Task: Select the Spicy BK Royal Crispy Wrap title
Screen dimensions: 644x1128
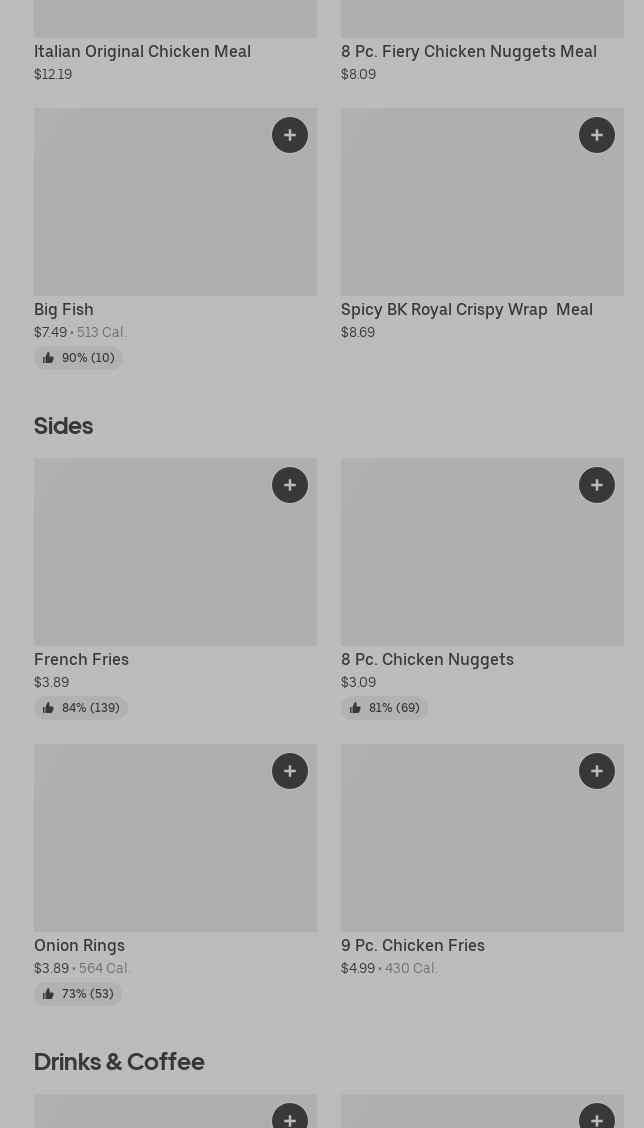Action: point(466,309)
